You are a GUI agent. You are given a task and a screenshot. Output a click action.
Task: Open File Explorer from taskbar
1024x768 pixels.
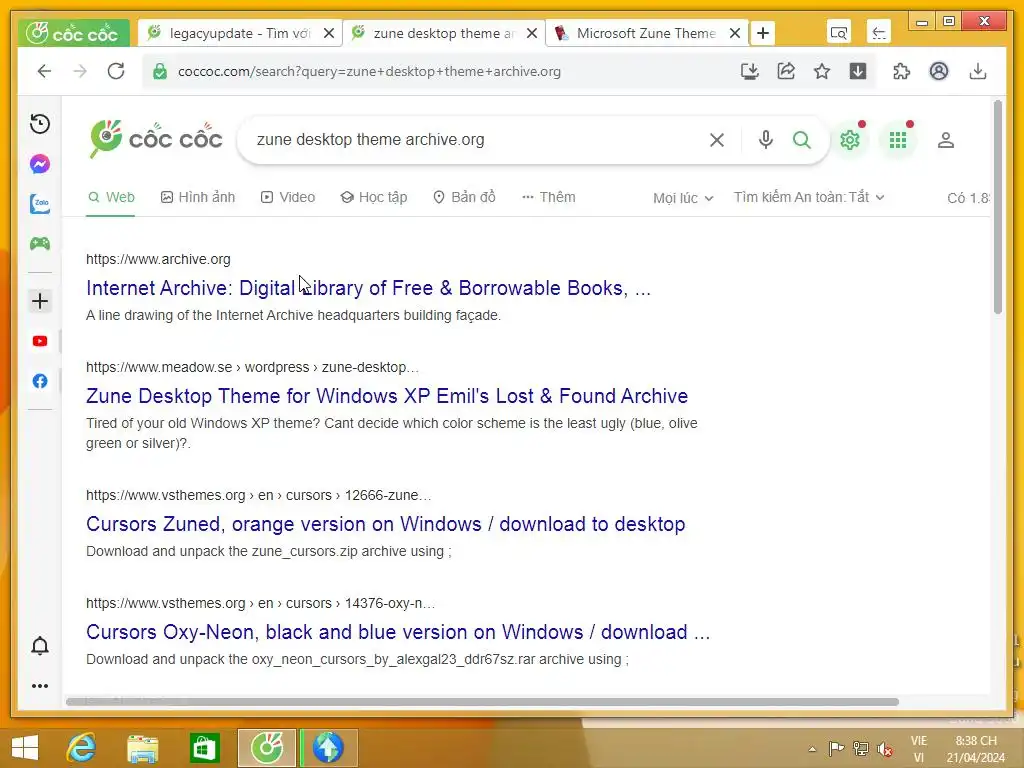click(142, 748)
